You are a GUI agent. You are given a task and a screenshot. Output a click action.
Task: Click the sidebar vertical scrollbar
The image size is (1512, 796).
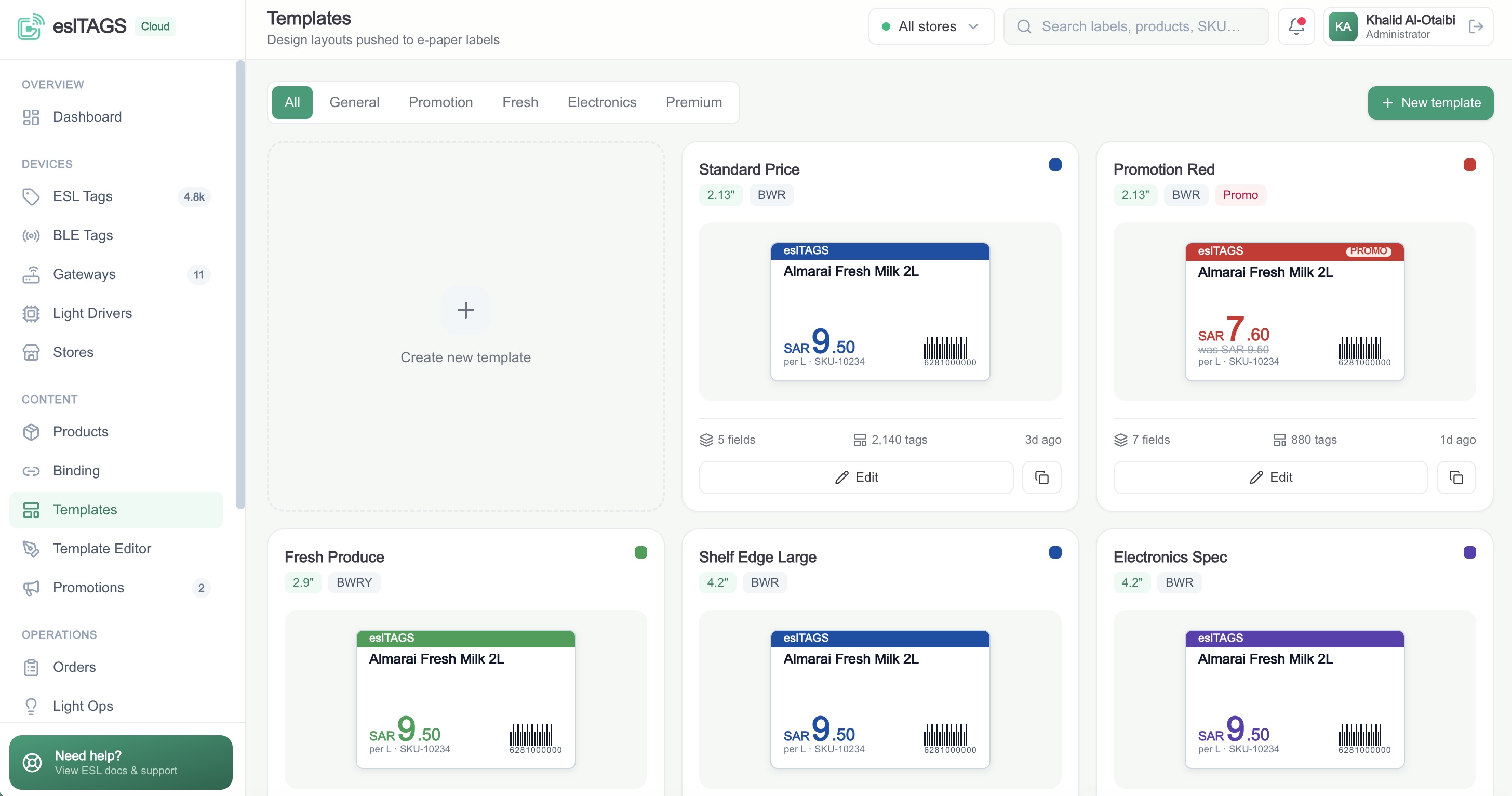click(240, 285)
